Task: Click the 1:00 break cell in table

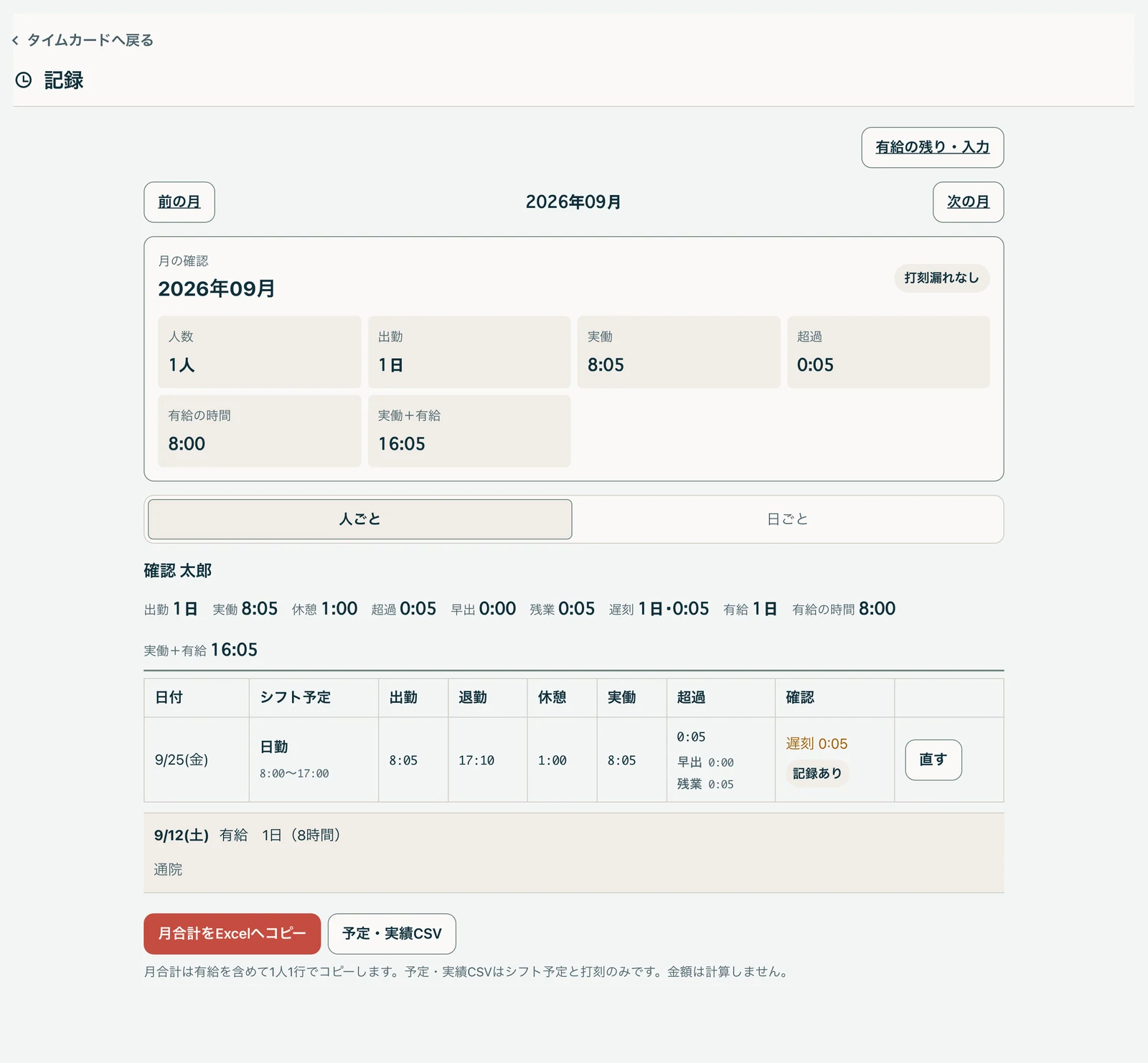Action: (562, 760)
